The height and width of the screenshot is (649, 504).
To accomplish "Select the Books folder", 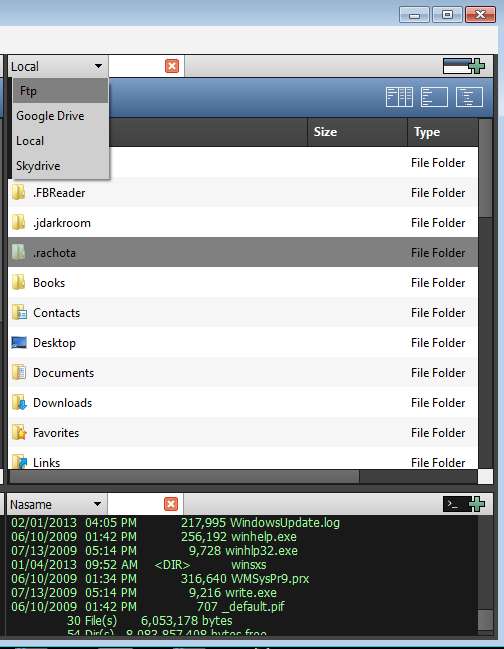I will pyautogui.click(x=243, y=283).
